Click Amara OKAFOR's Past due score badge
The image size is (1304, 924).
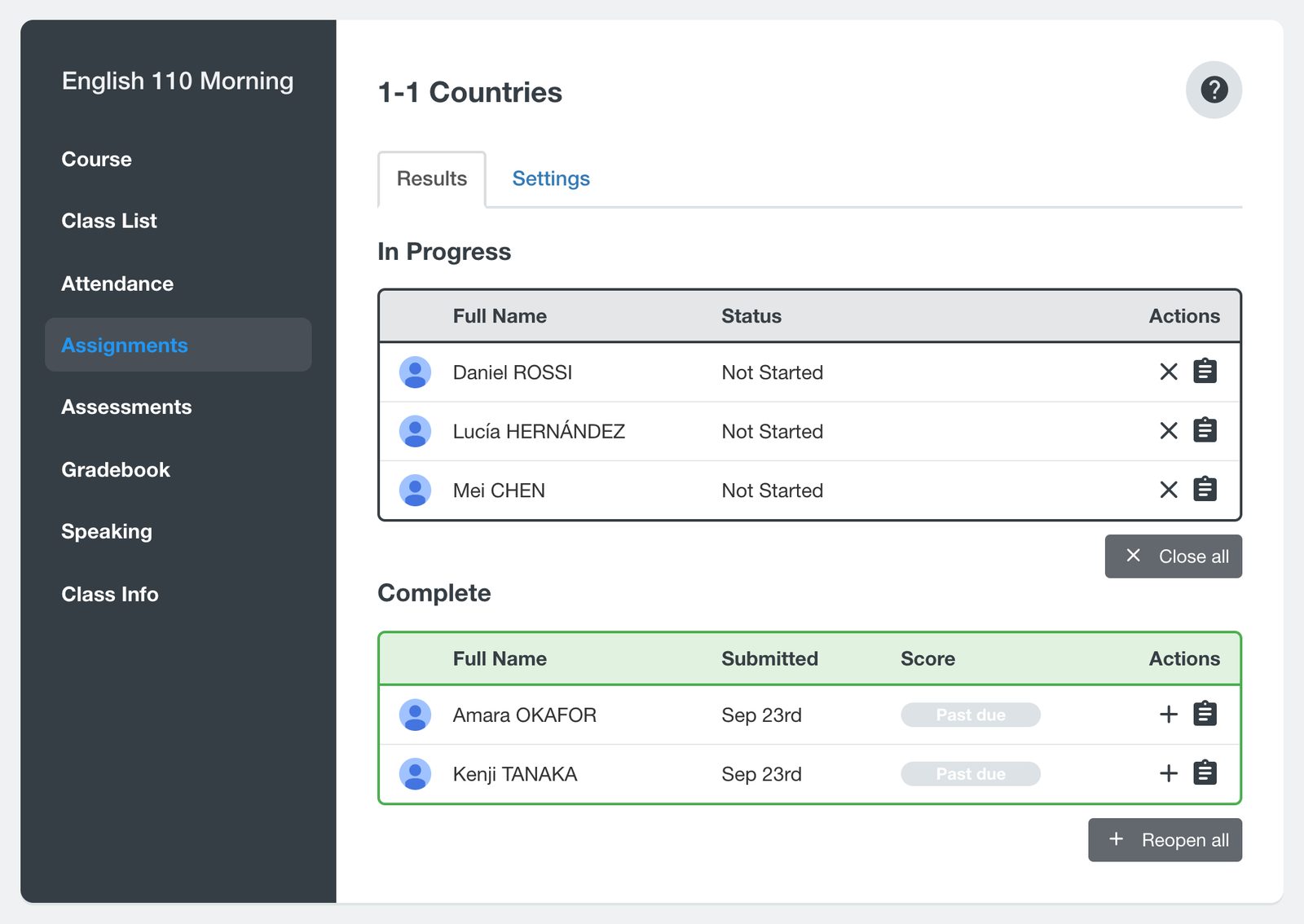(x=971, y=715)
